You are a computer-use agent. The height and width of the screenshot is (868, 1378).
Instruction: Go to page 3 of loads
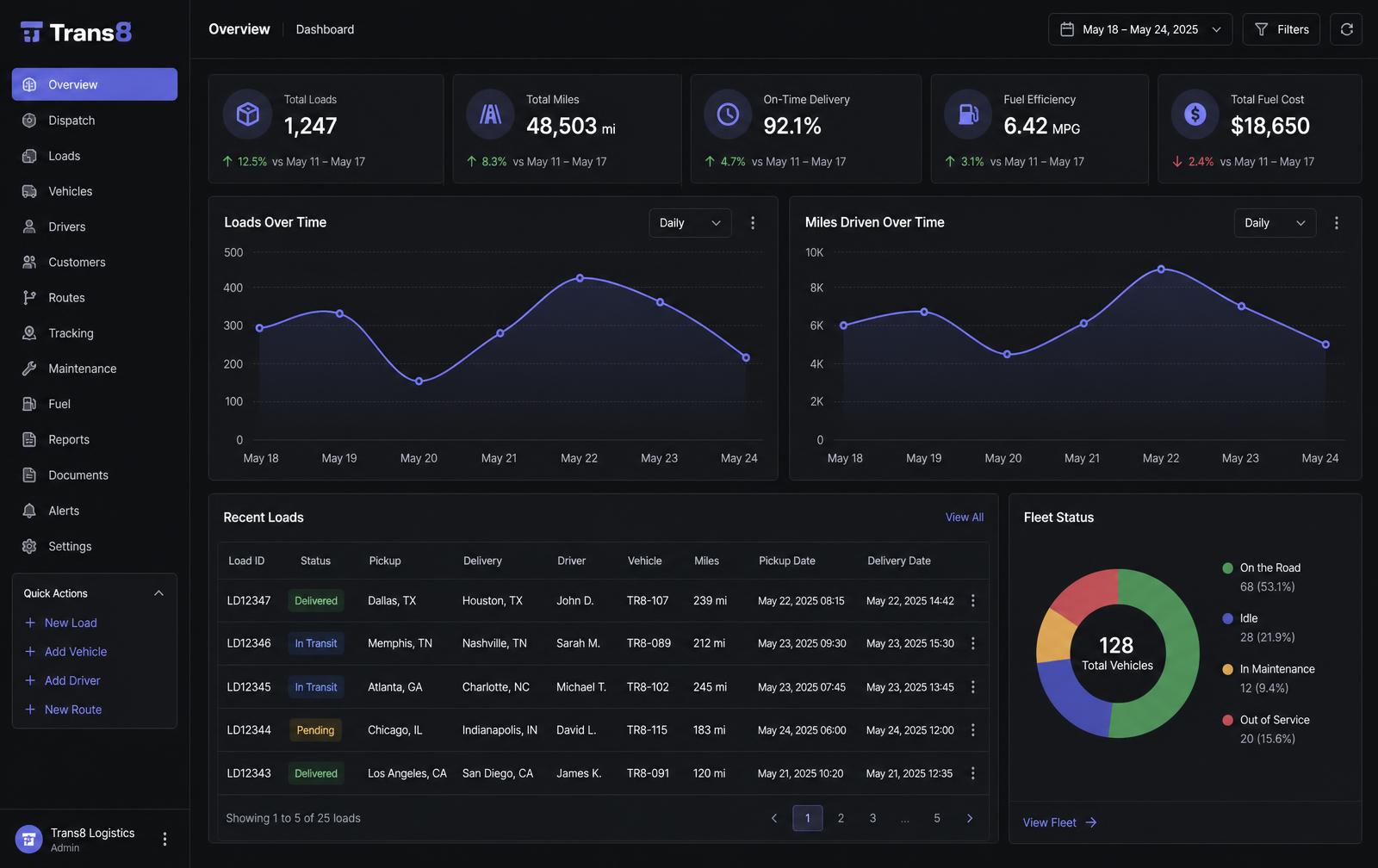point(872,818)
